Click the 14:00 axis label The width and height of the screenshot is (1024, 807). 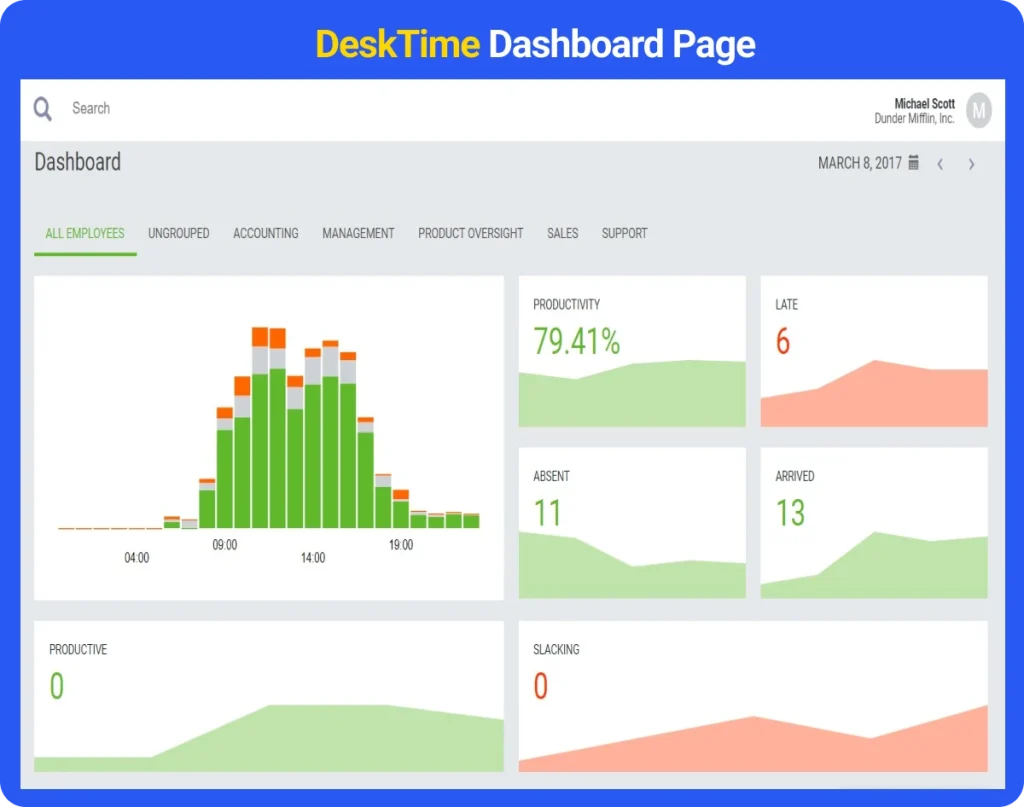(x=313, y=558)
